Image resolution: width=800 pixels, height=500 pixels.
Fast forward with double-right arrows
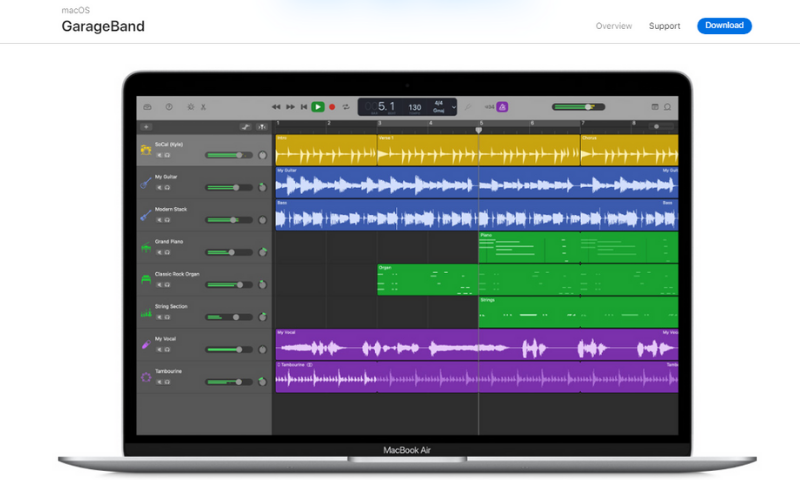[x=290, y=107]
